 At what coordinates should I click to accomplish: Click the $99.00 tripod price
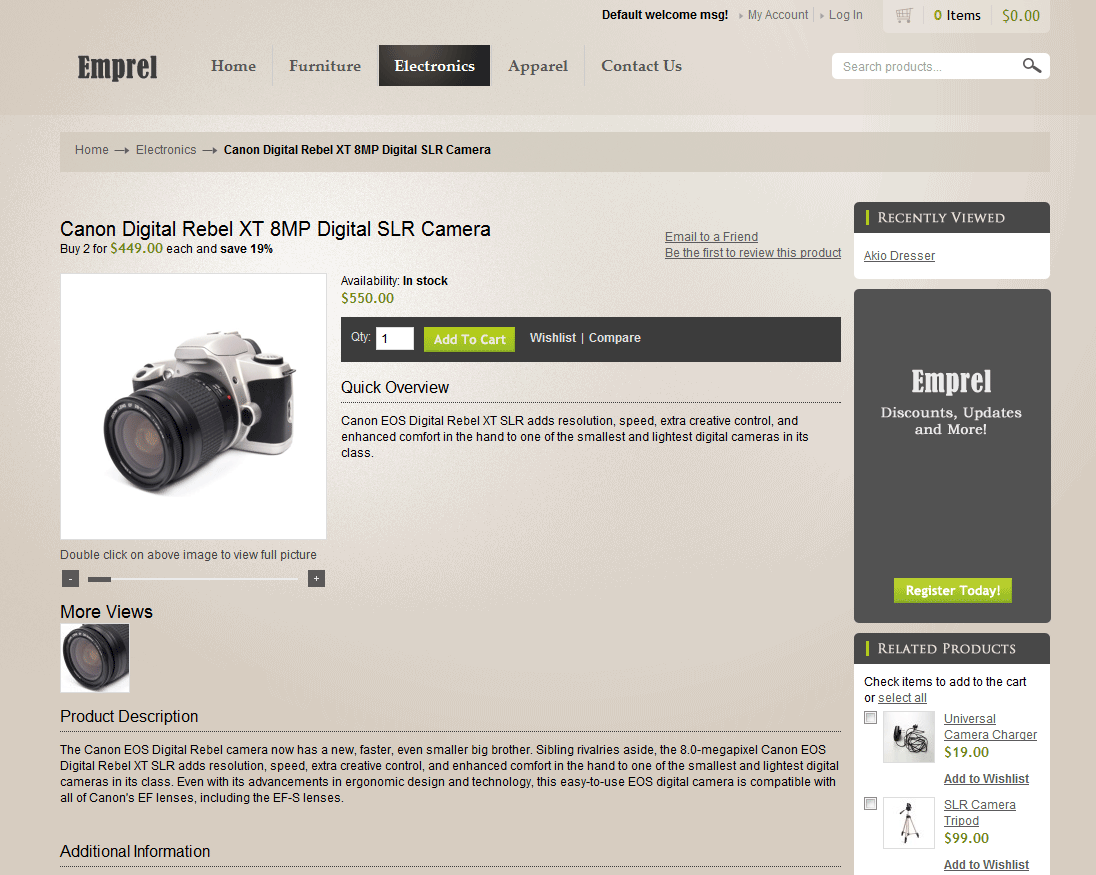pyautogui.click(x=967, y=839)
